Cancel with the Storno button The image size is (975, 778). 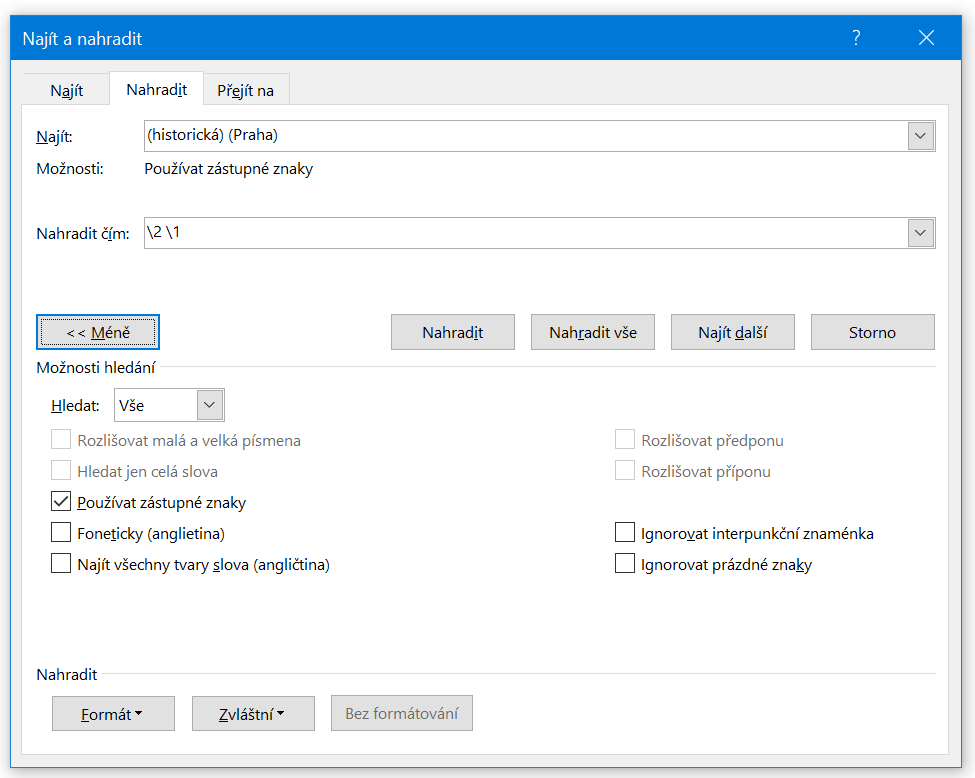coord(872,332)
